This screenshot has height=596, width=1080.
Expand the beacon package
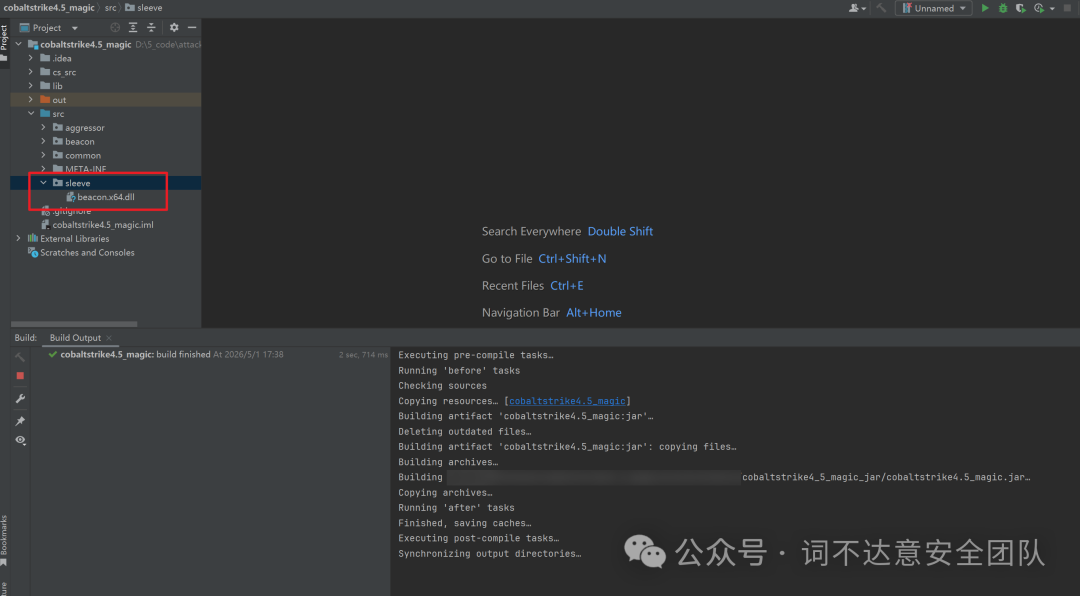tap(43, 141)
